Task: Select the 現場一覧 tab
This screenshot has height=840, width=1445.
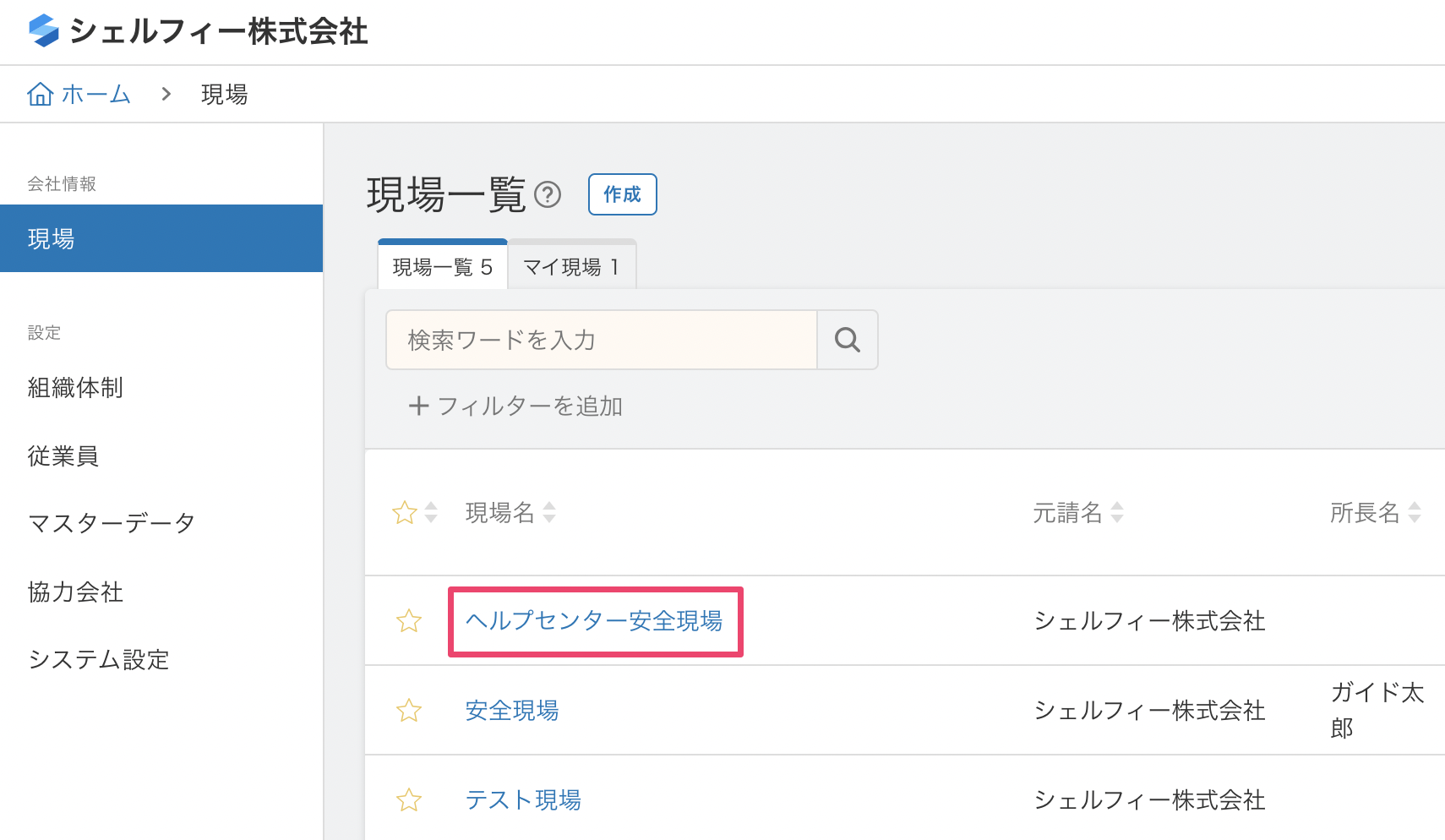Action: click(x=442, y=267)
